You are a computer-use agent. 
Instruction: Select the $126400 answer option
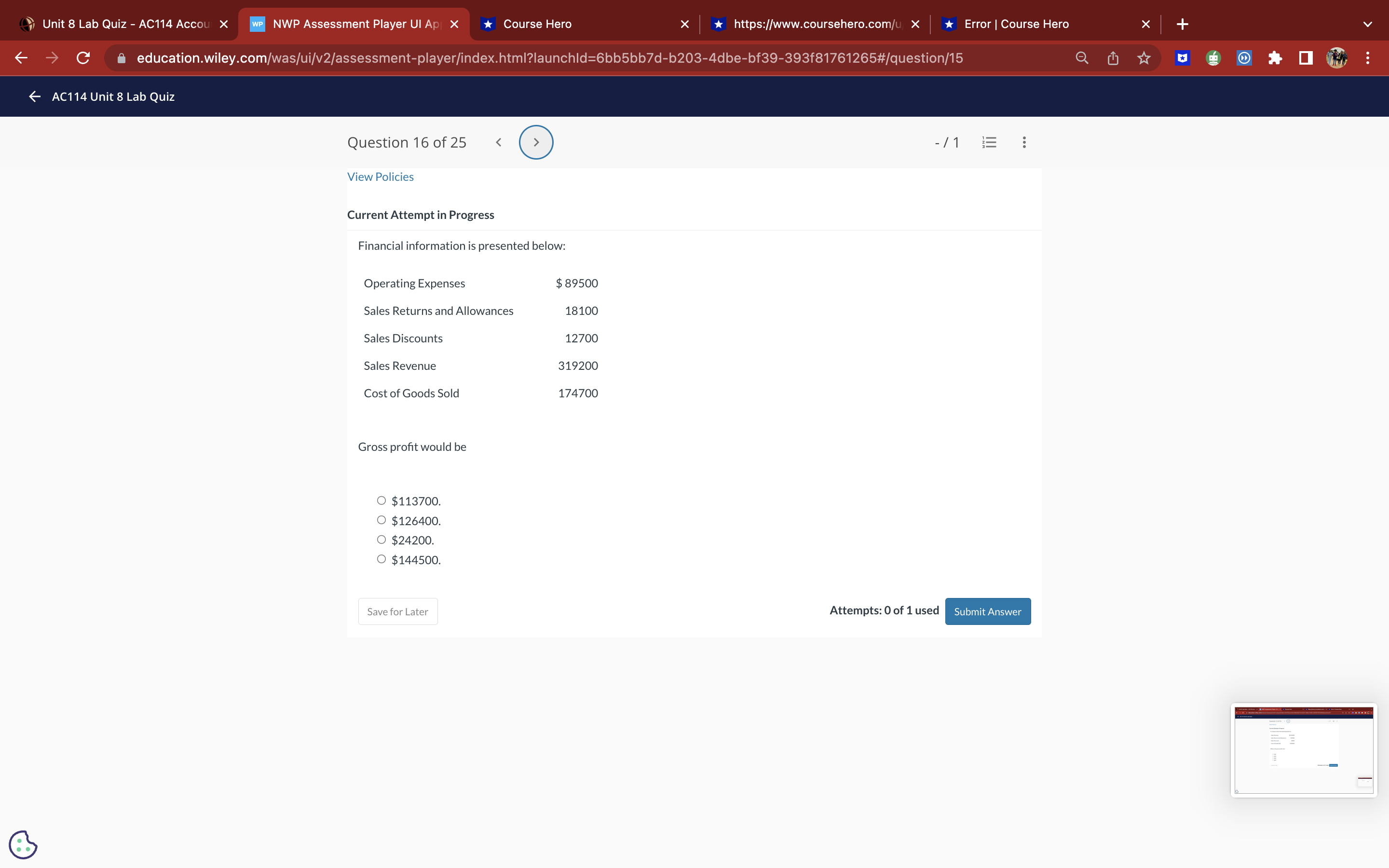(381, 520)
